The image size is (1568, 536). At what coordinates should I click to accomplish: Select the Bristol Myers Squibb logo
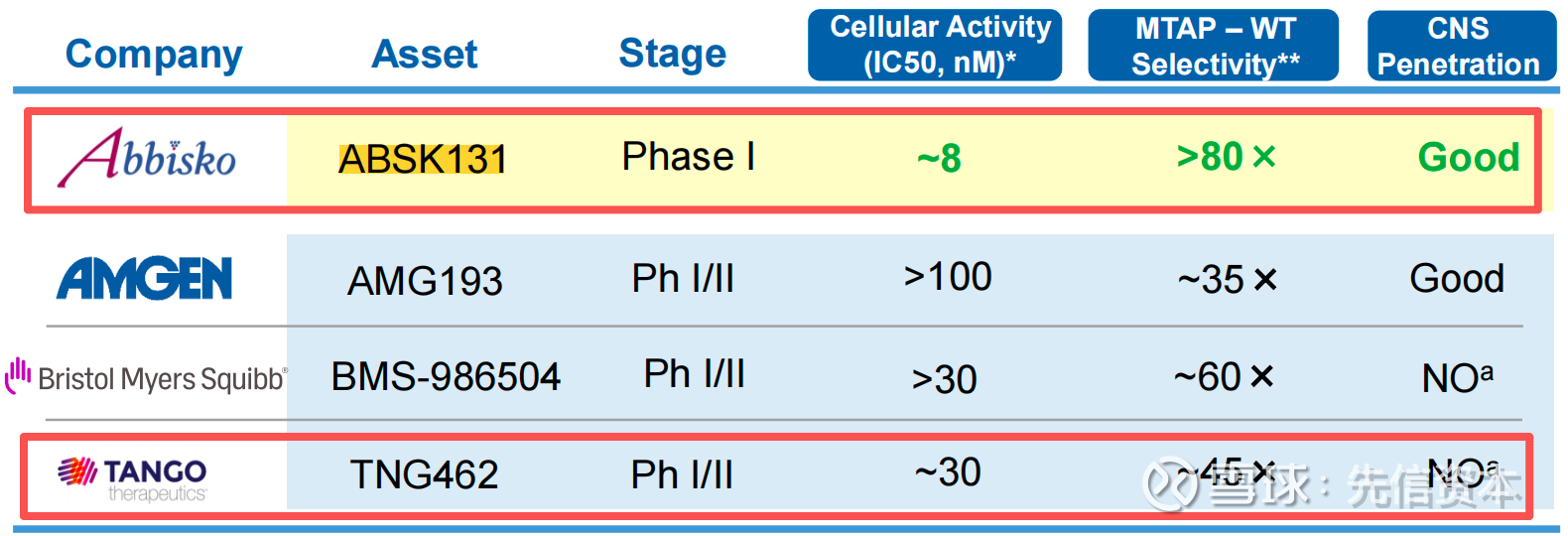147,378
